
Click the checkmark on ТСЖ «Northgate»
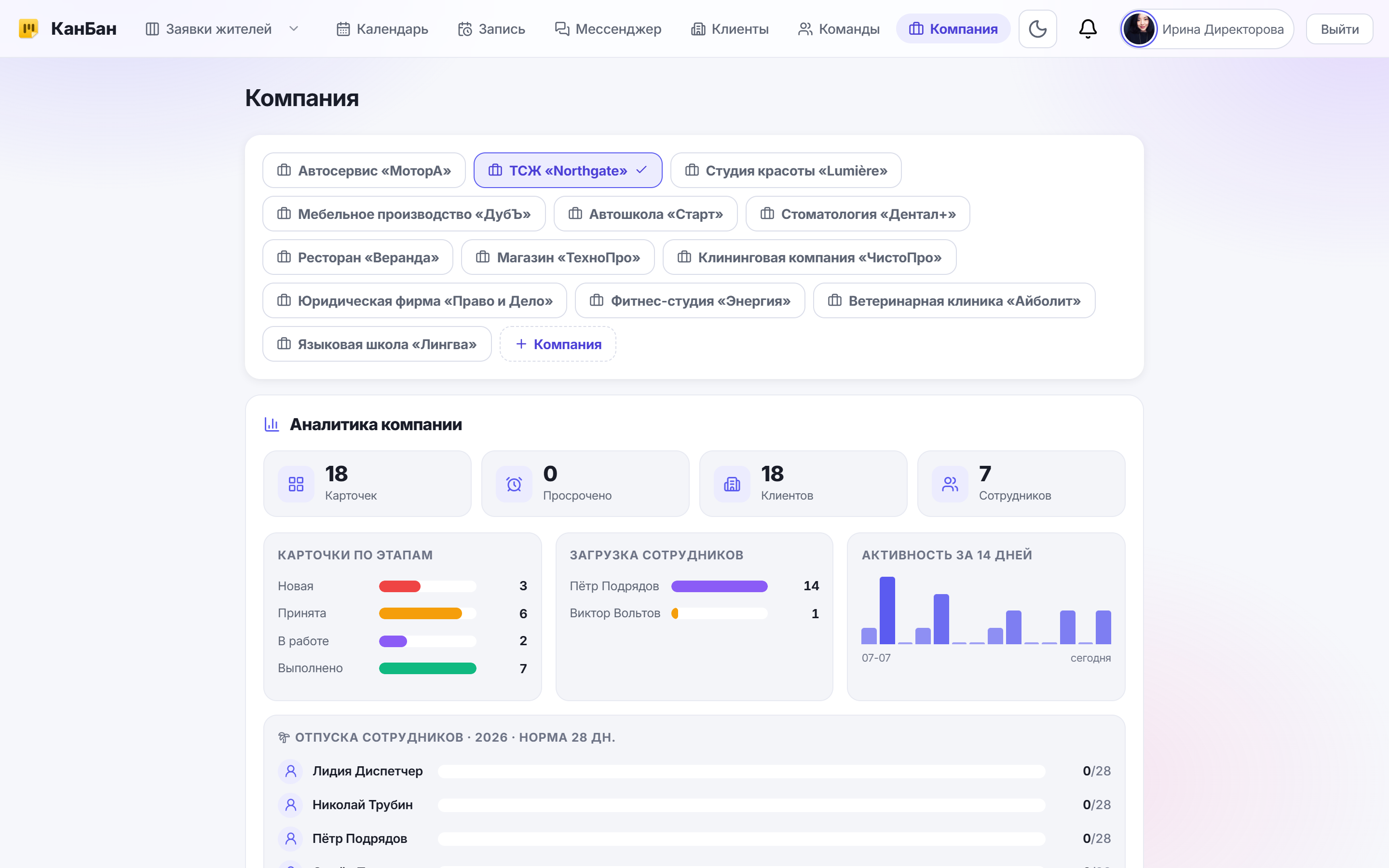click(642, 170)
